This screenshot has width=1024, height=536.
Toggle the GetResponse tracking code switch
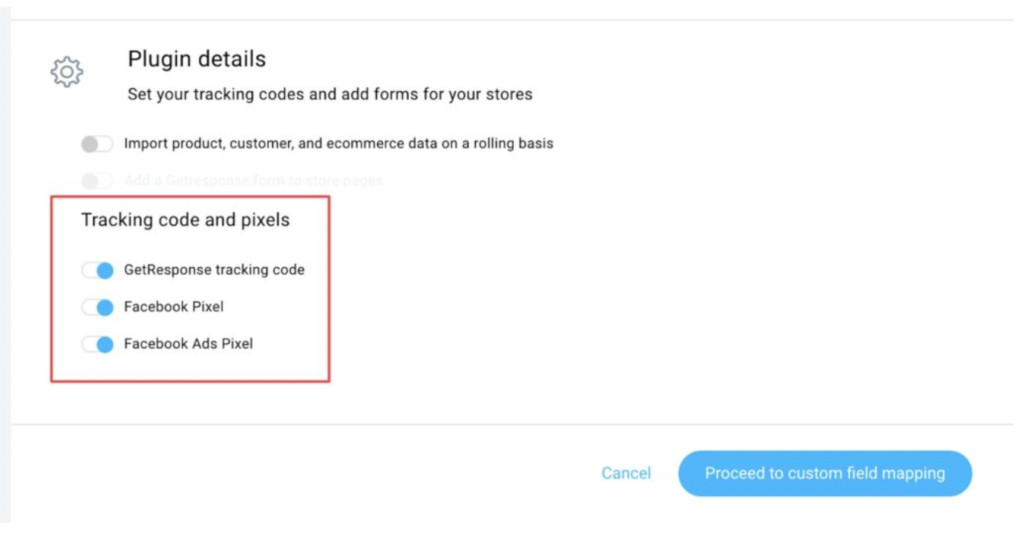pos(98,270)
